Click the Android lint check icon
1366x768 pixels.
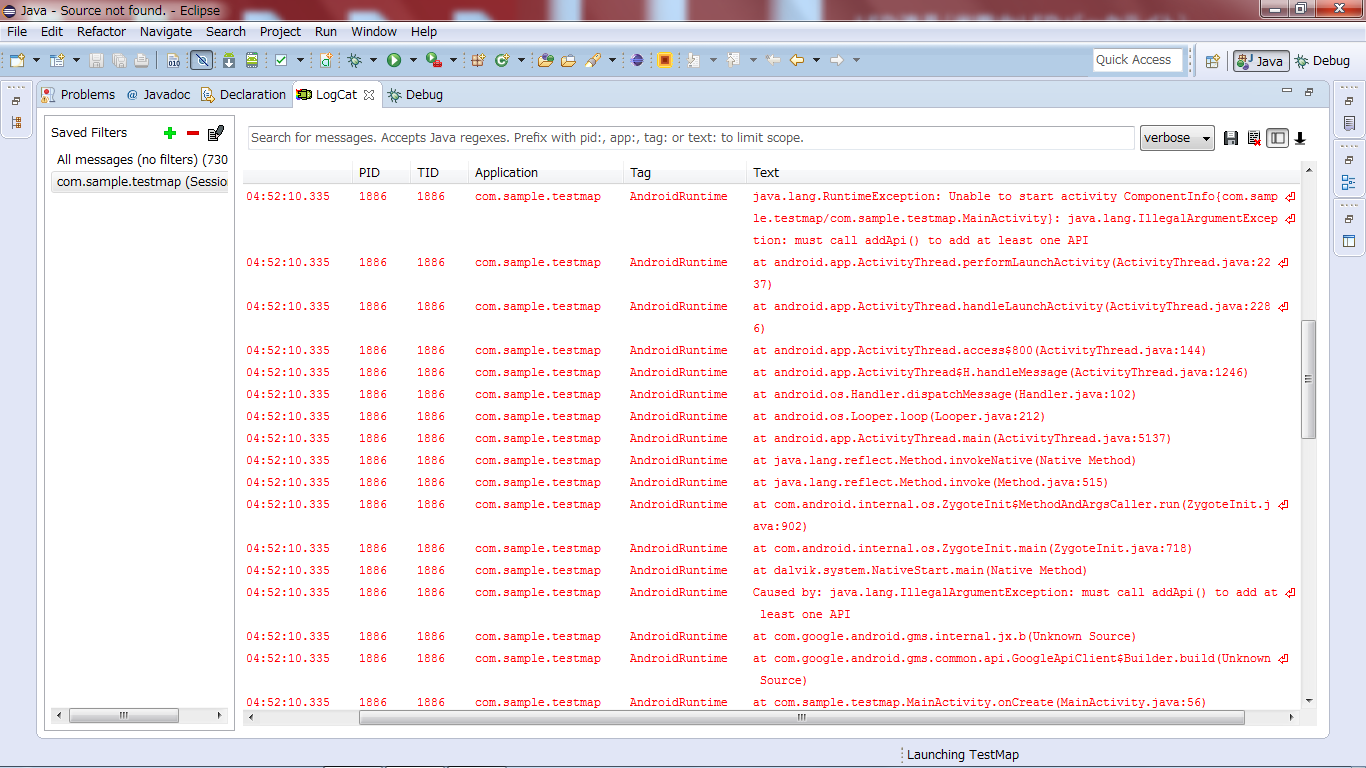point(281,60)
